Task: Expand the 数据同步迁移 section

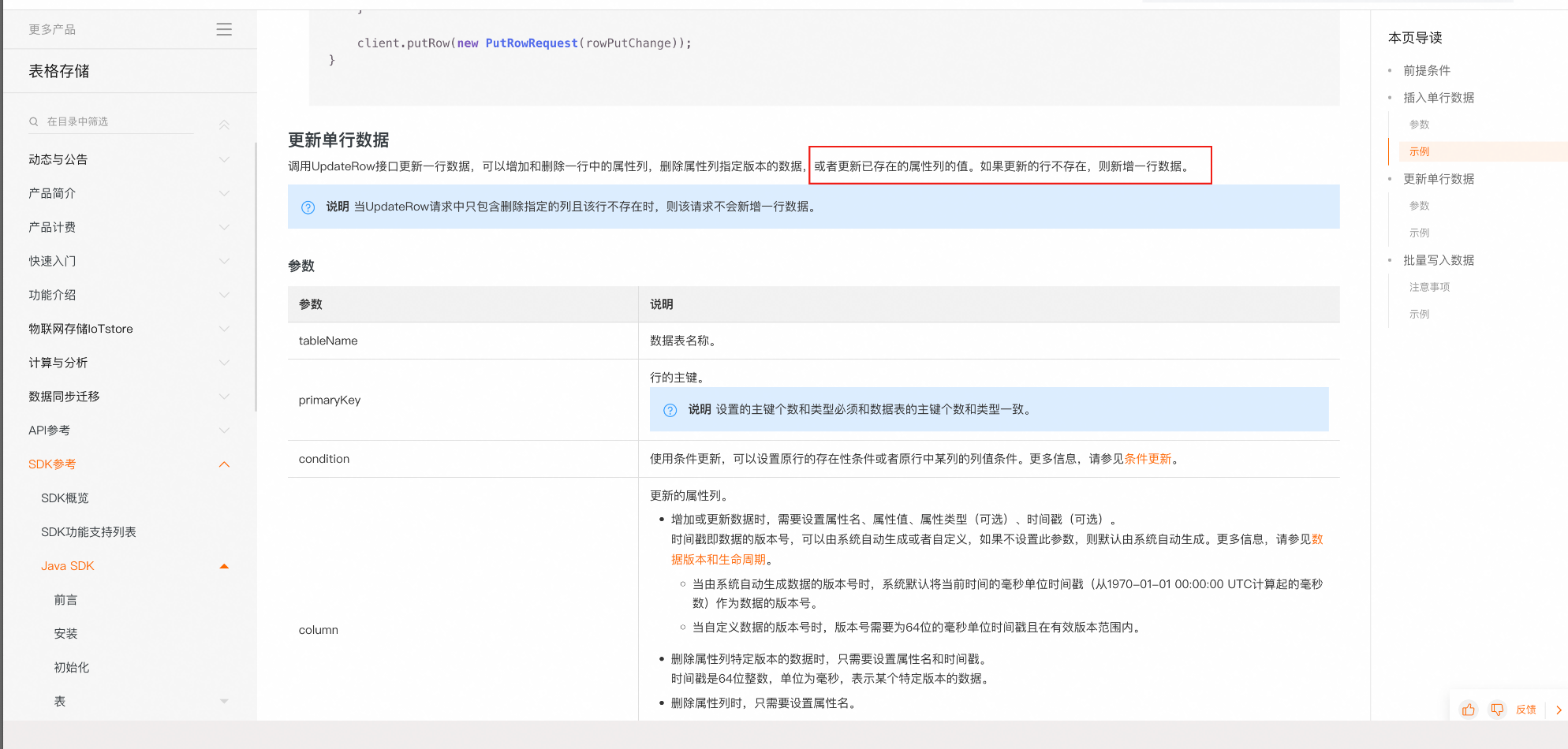Action: click(224, 397)
